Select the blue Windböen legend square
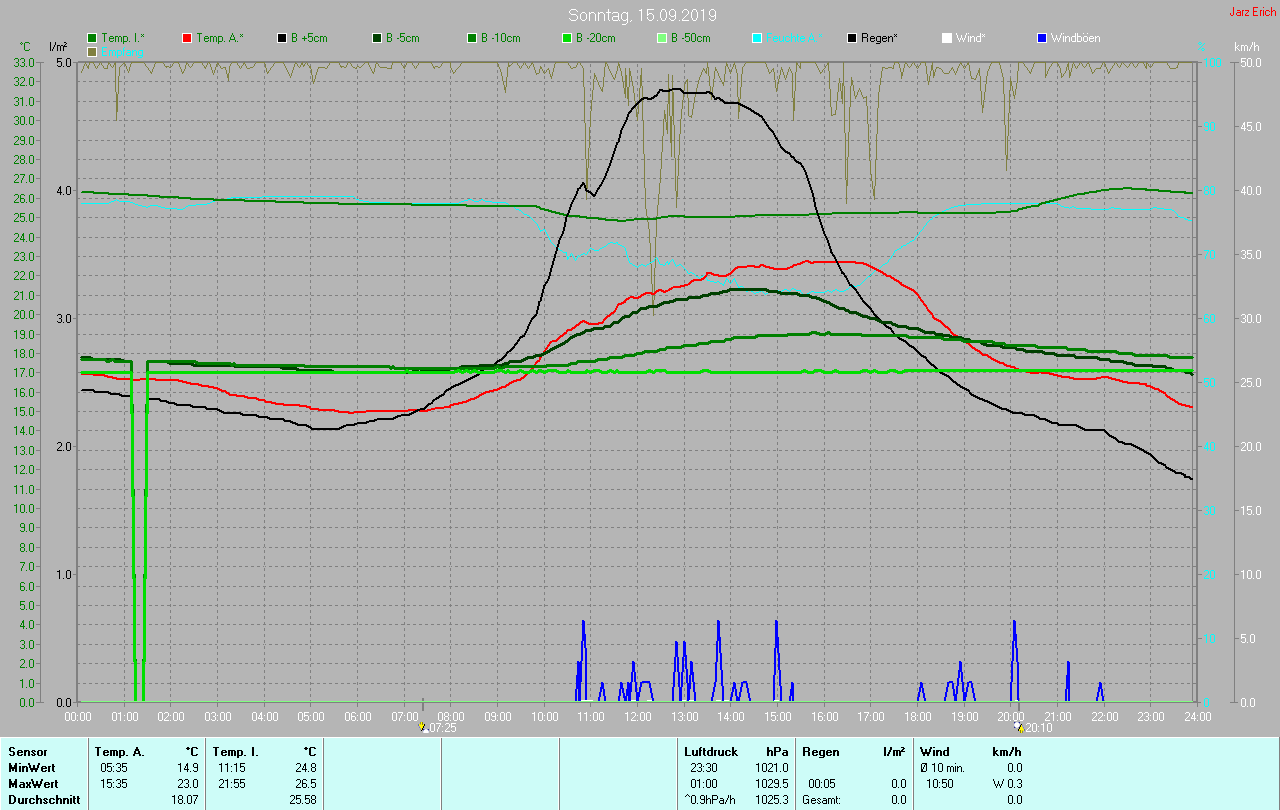The height and width of the screenshot is (810, 1280). (1042, 38)
